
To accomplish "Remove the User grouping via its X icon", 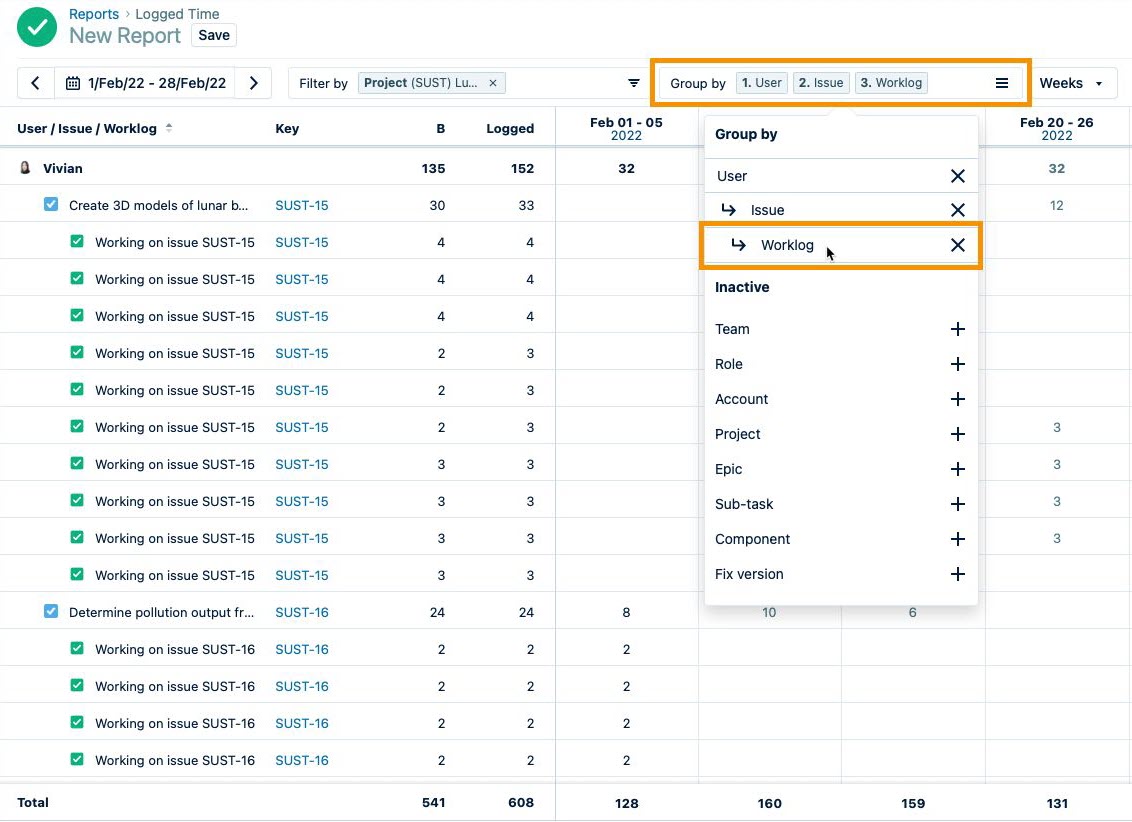I will 957,175.
